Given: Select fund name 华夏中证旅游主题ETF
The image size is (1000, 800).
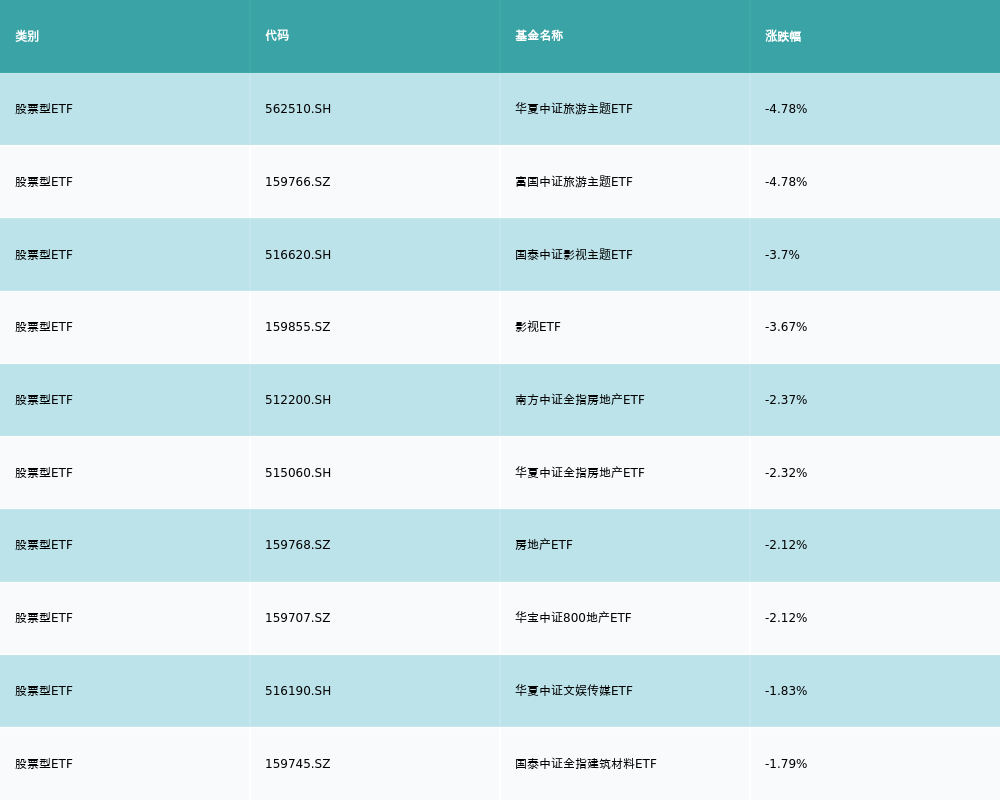Looking at the screenshot, I should 573,109.
